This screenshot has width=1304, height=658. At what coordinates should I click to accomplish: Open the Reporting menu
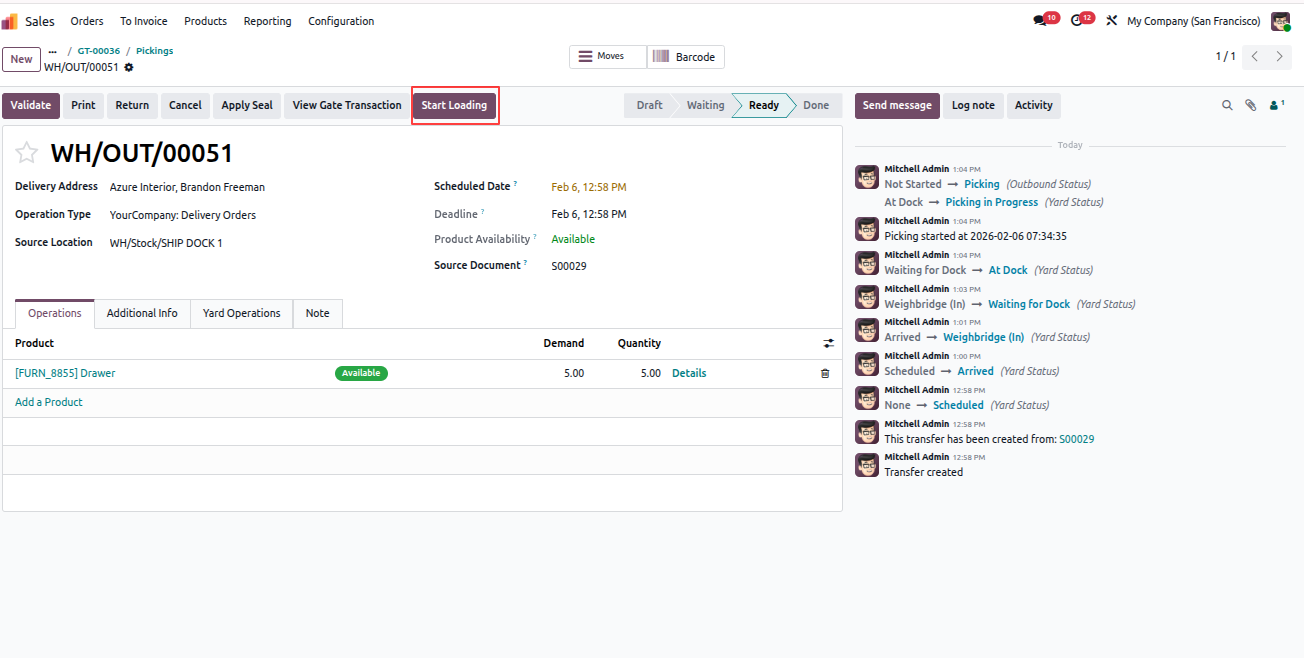tap(268, 21)
